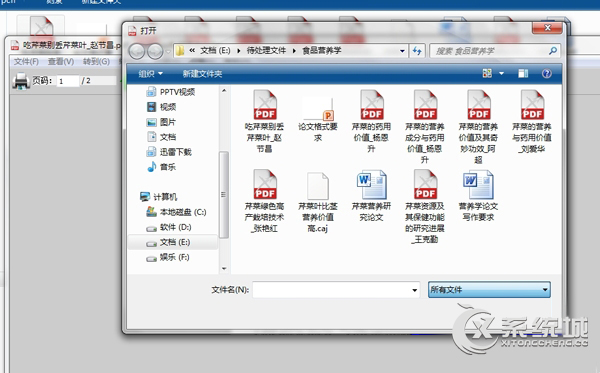Select drive 软件 (D:)

pos(169,227)
